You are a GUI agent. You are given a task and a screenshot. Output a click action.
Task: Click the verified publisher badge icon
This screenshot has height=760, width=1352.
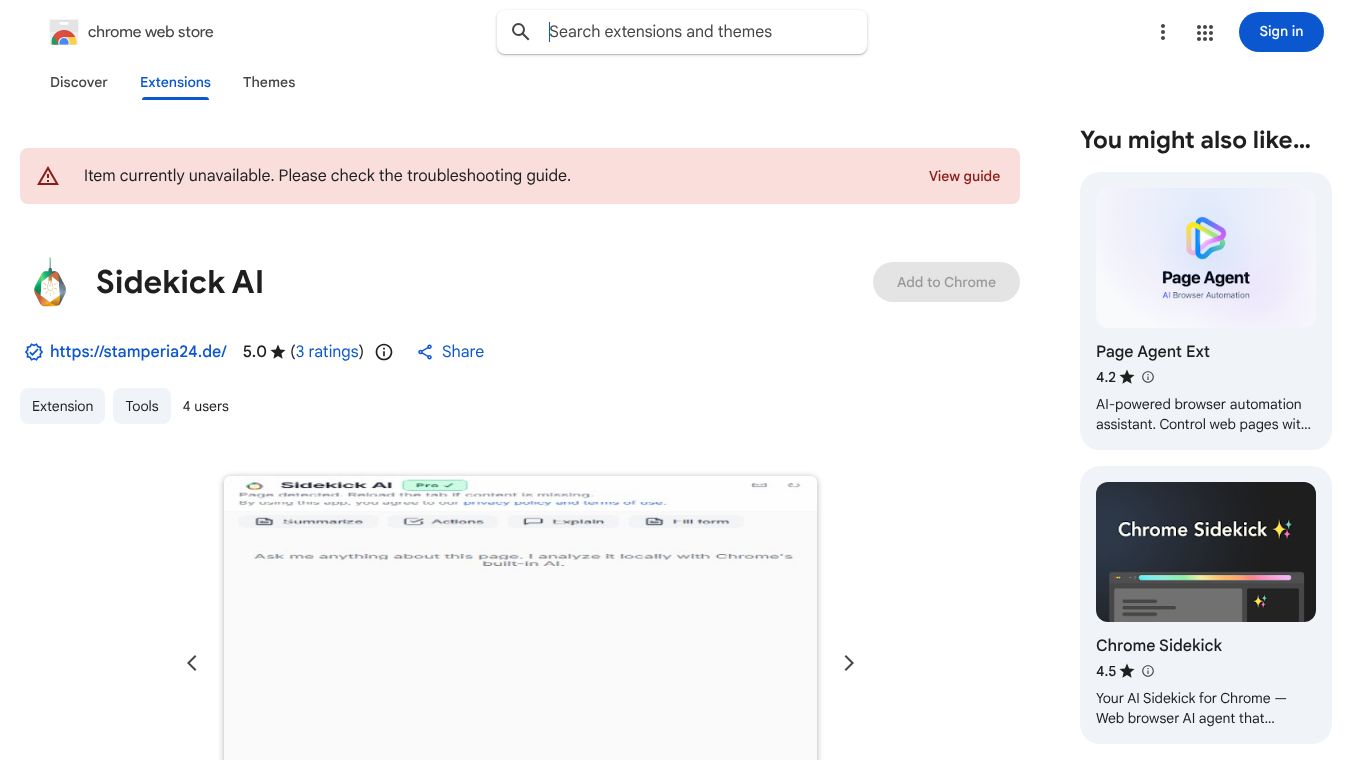(x=34, y=352)
